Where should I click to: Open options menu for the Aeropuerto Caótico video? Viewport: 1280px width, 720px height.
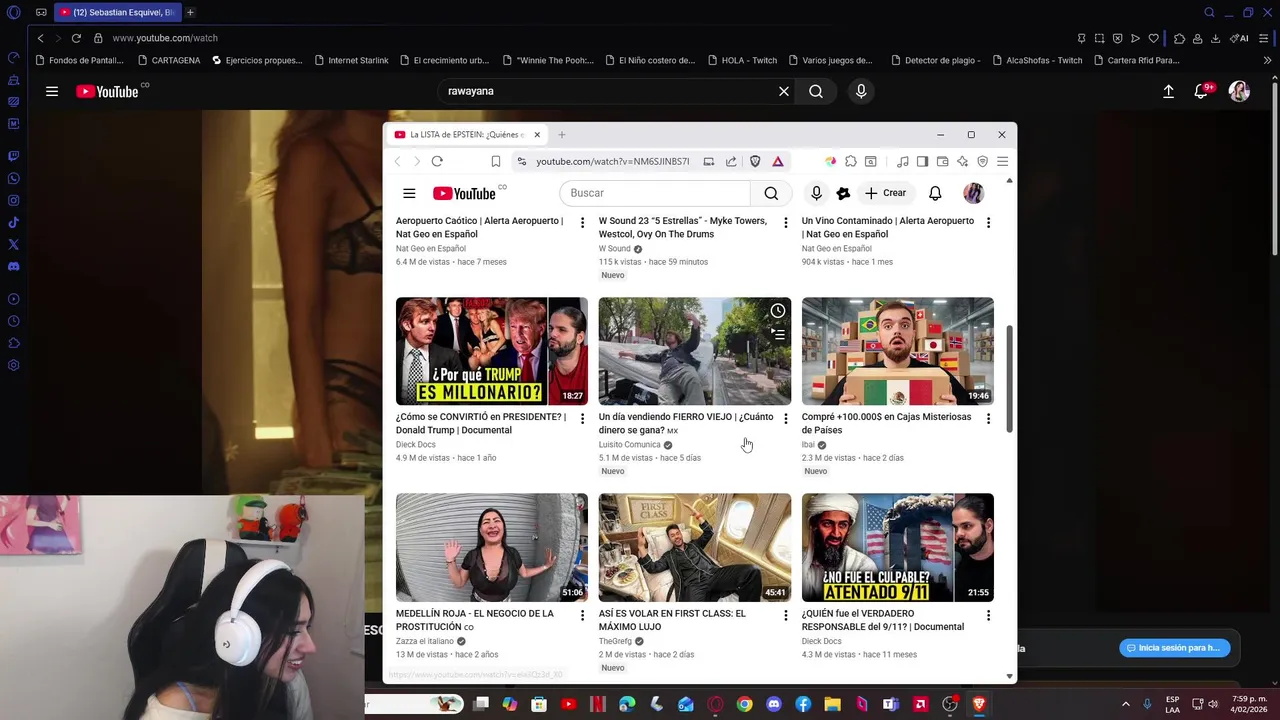click(582, 222)
